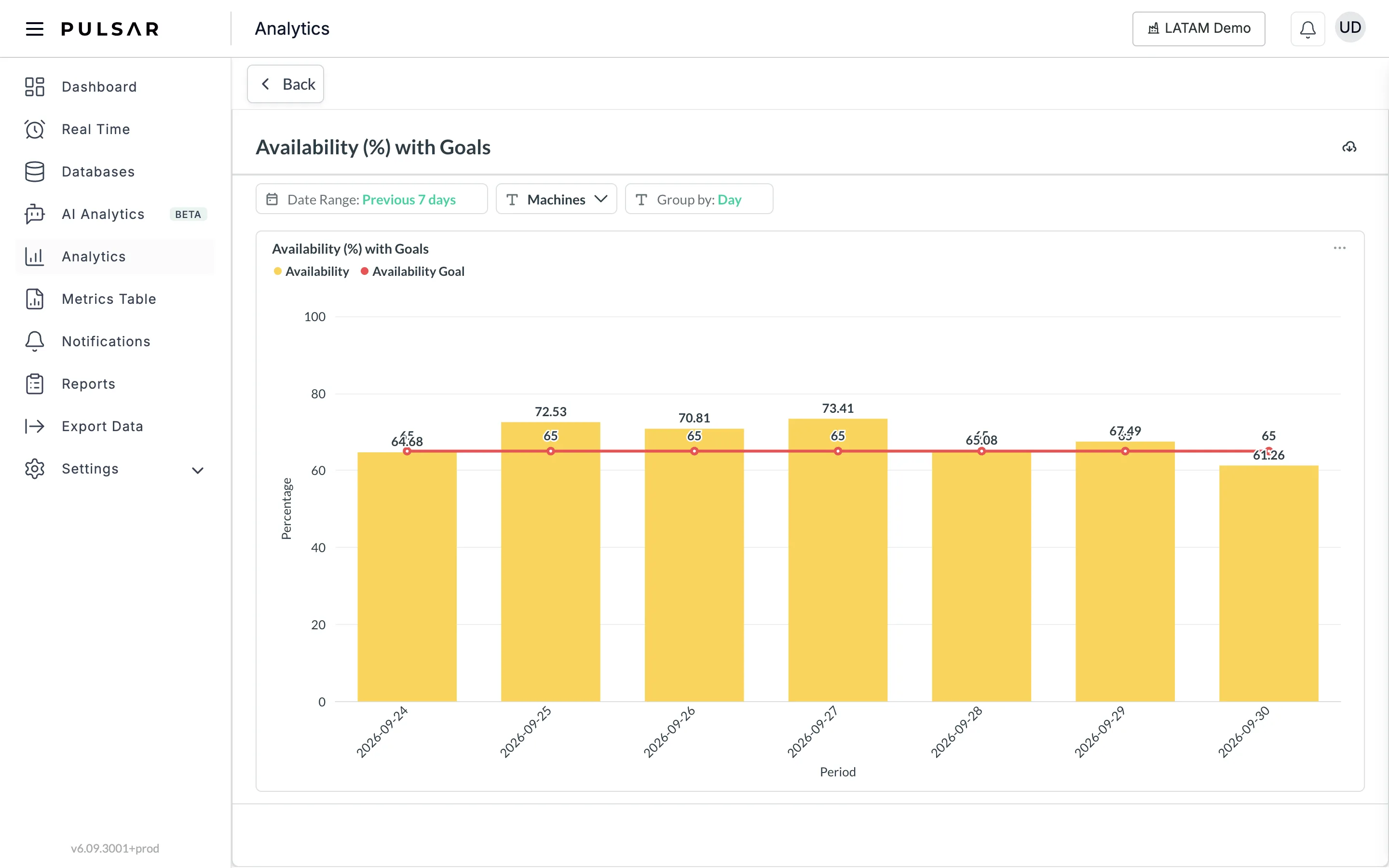The width and height of the screenshot is (1389, 868).
Task: Open the Date Range Previous 7 days selector
Action: tap(371, 199)
